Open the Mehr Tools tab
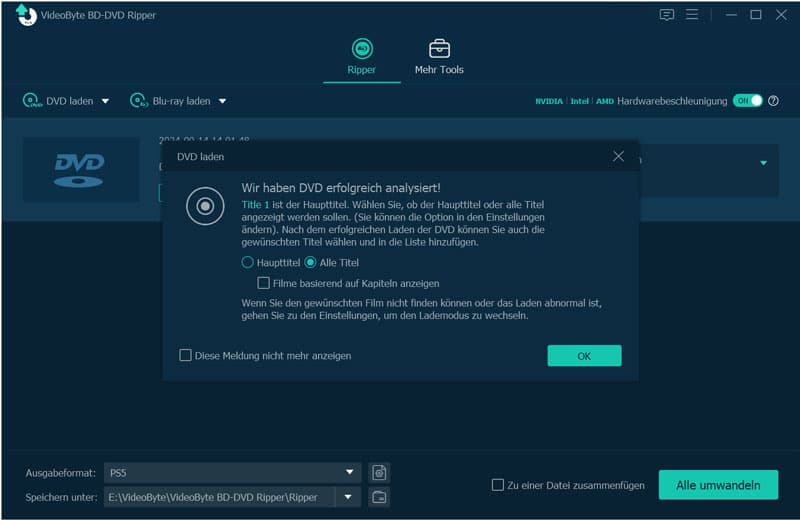Screen dimensions: 800x520 [x=439, y=58]
